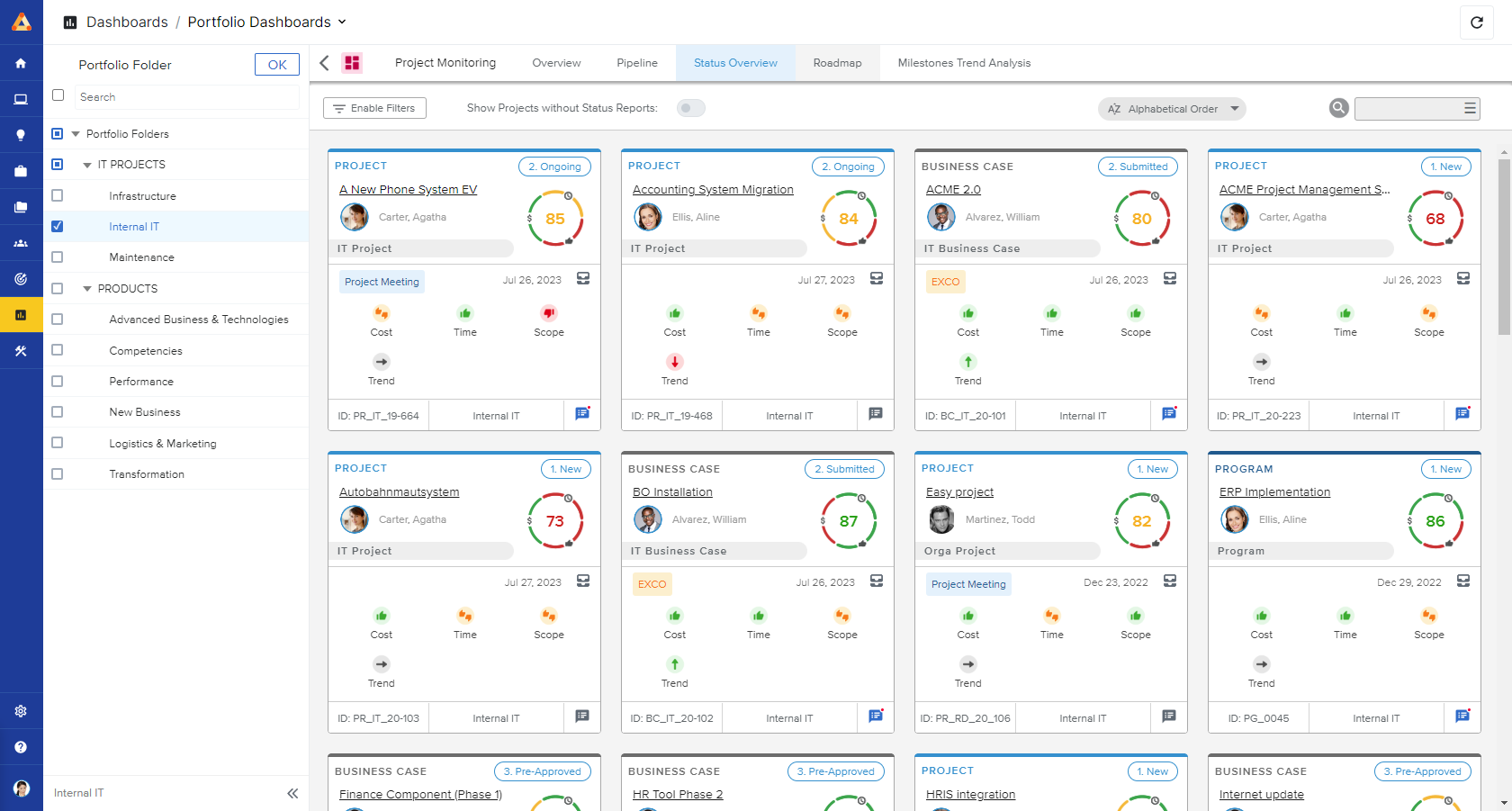Open the ERP Implementation program link
Screen dimensions: 1512x811
point(1274,491)
